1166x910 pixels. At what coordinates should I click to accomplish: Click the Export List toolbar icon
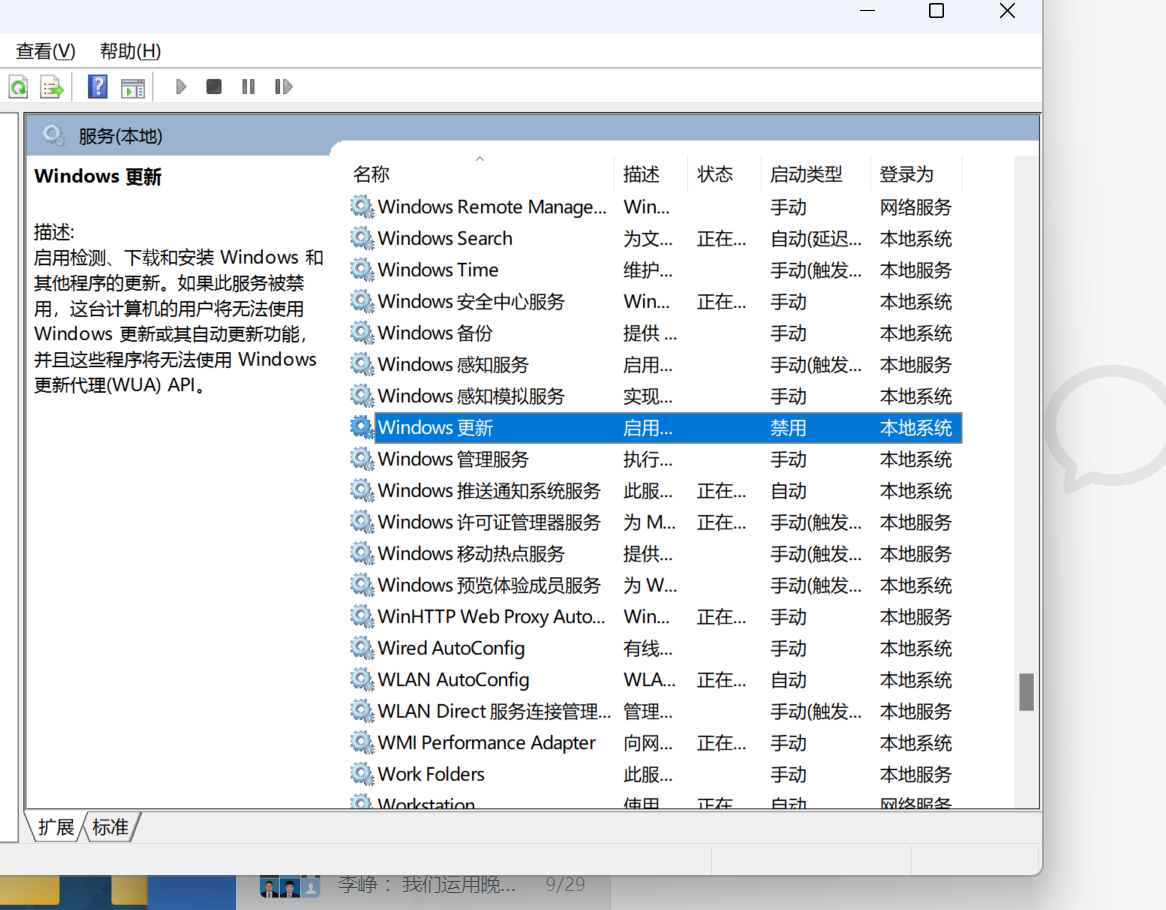(52, 87)
